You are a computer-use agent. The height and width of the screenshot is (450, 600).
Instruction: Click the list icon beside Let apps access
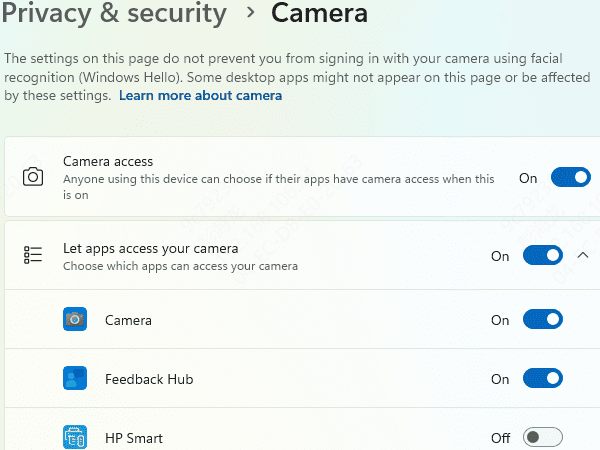click(33, 255)
